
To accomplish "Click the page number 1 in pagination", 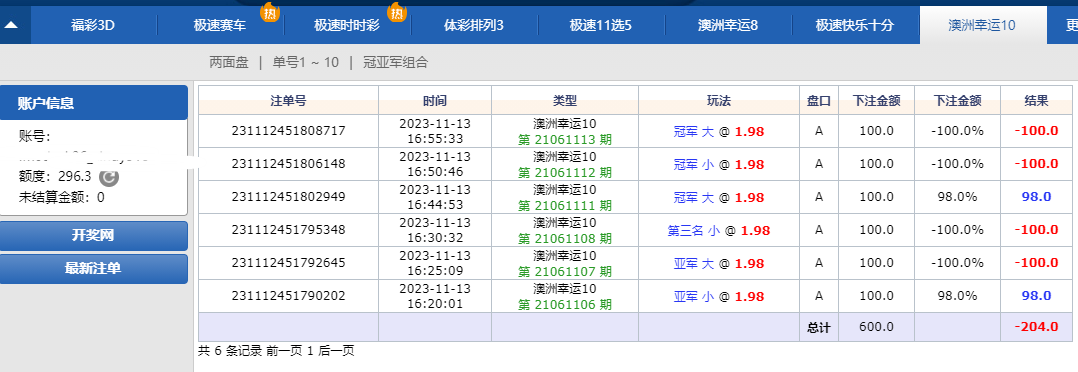I will [x=310, y=351].
